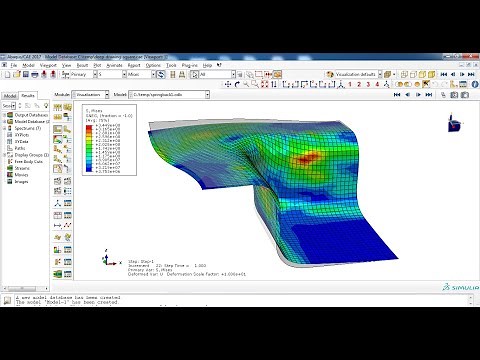
Task: Click the results tree horizontal scrollbar
Action: click(25, 288)
